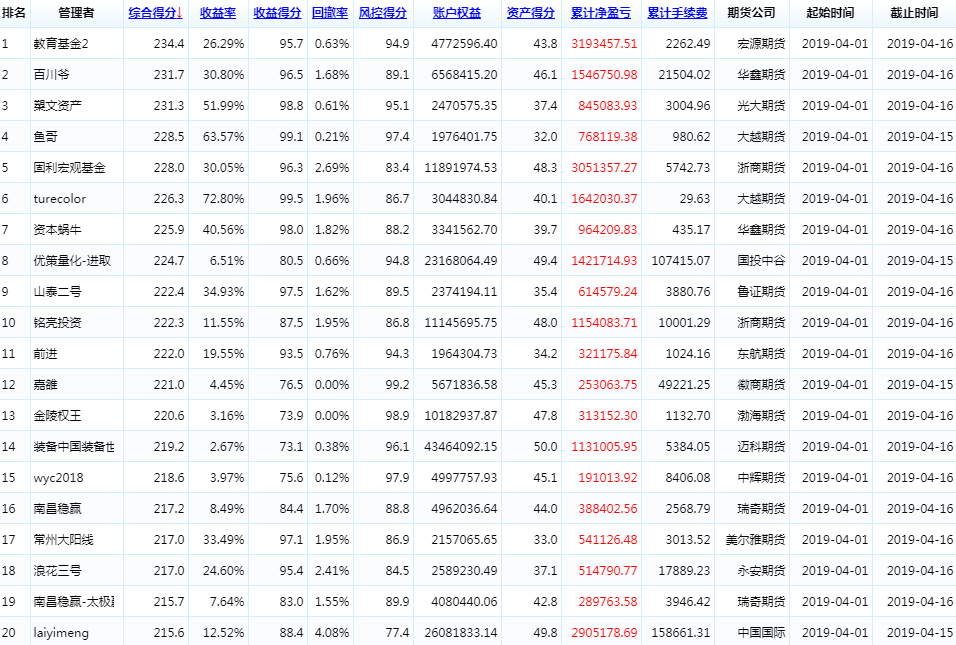
Task: Click futures company 永安期货
Action: [x=761, y=571]
